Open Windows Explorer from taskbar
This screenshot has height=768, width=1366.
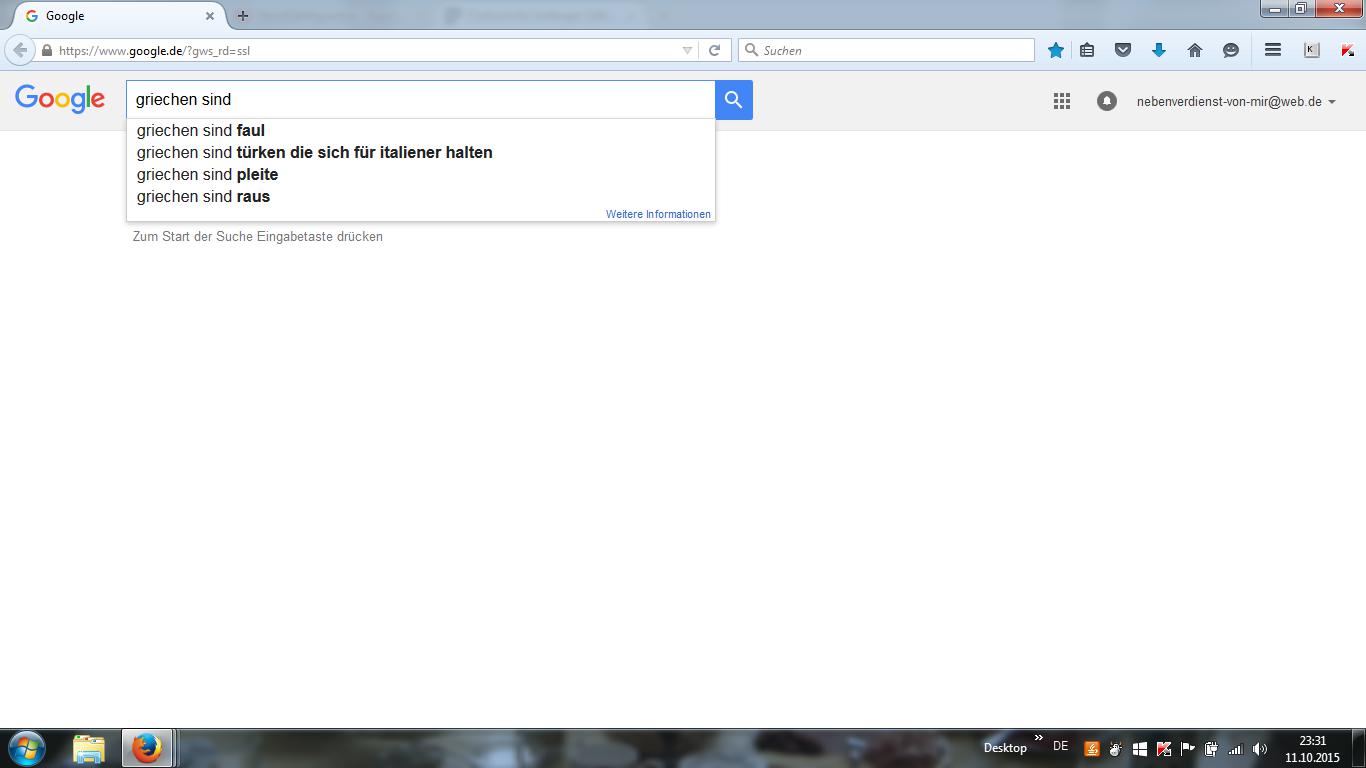click(x=89, y=748)
